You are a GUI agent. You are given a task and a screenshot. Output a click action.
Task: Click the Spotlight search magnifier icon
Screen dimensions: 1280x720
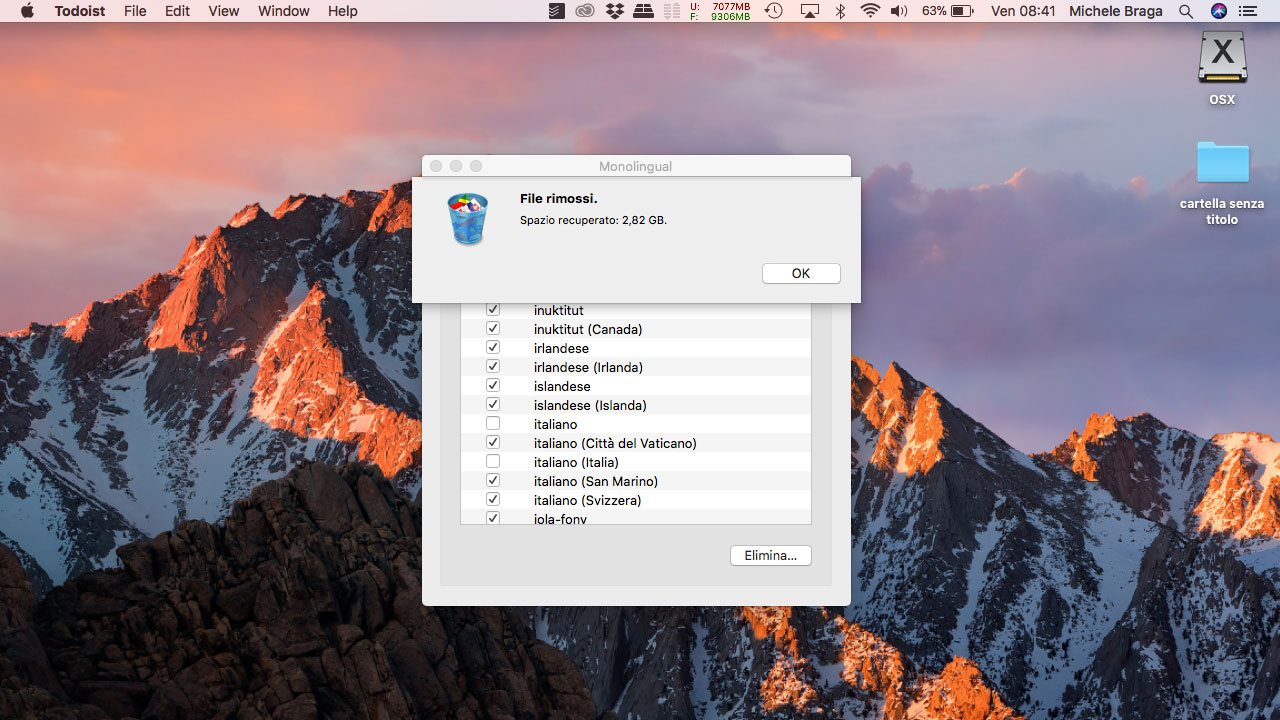click(1186, 11)
